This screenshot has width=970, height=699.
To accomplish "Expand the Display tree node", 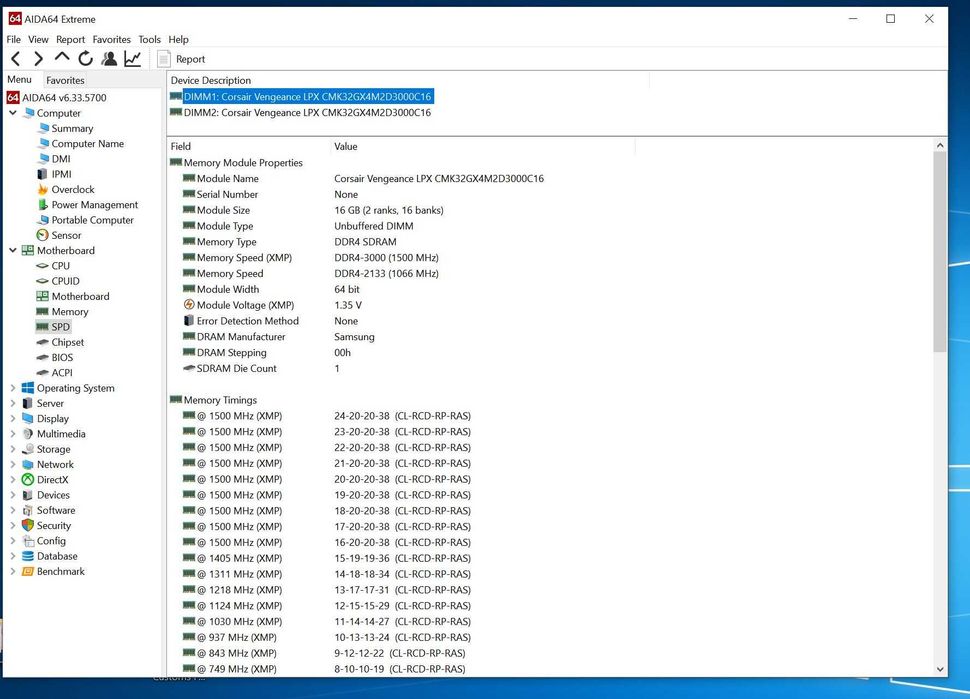I will point(13,418).
